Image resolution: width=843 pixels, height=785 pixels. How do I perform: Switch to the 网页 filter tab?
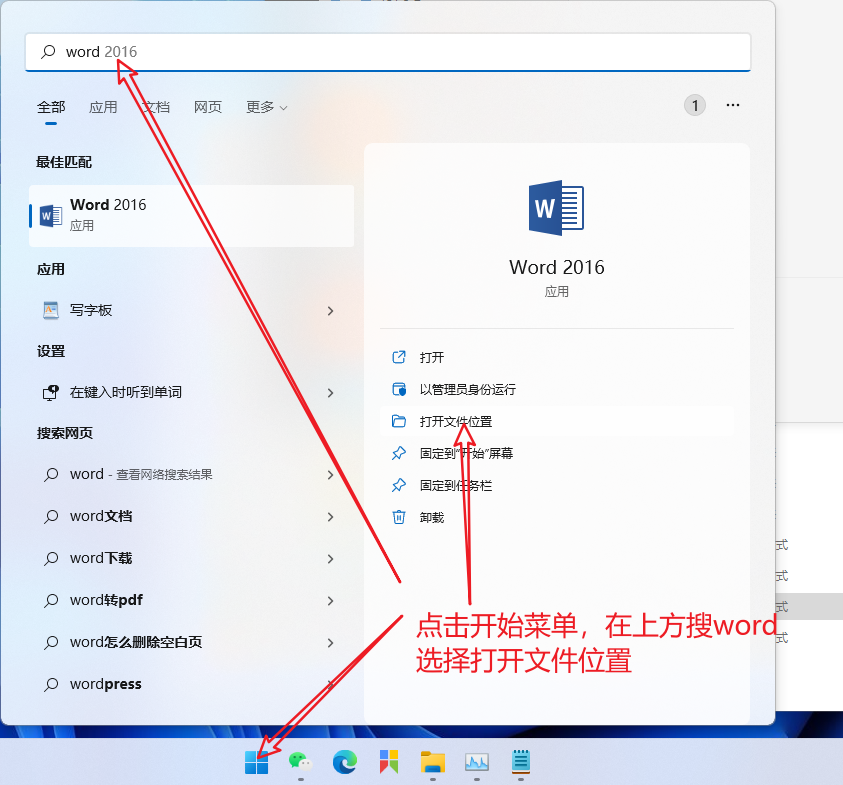pyautogui.click(x=208, y=107)
